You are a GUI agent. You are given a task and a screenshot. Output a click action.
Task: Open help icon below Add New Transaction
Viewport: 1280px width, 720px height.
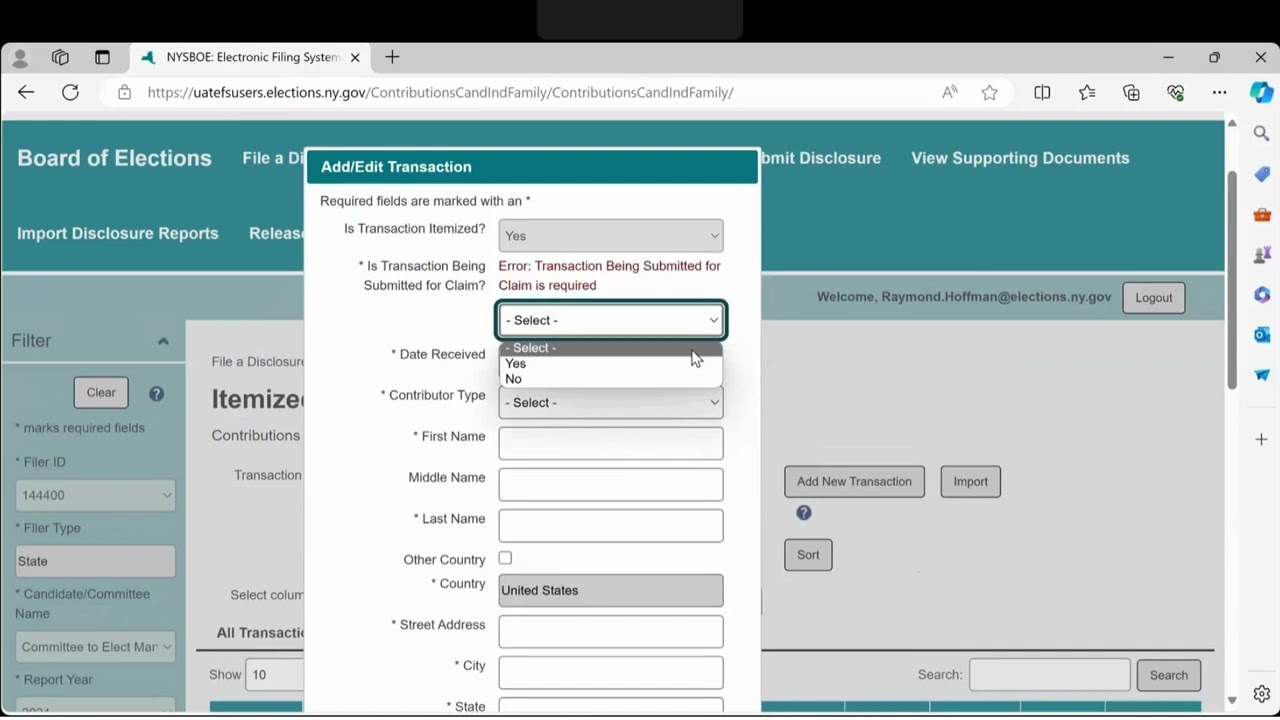click(x=803, y=513)
